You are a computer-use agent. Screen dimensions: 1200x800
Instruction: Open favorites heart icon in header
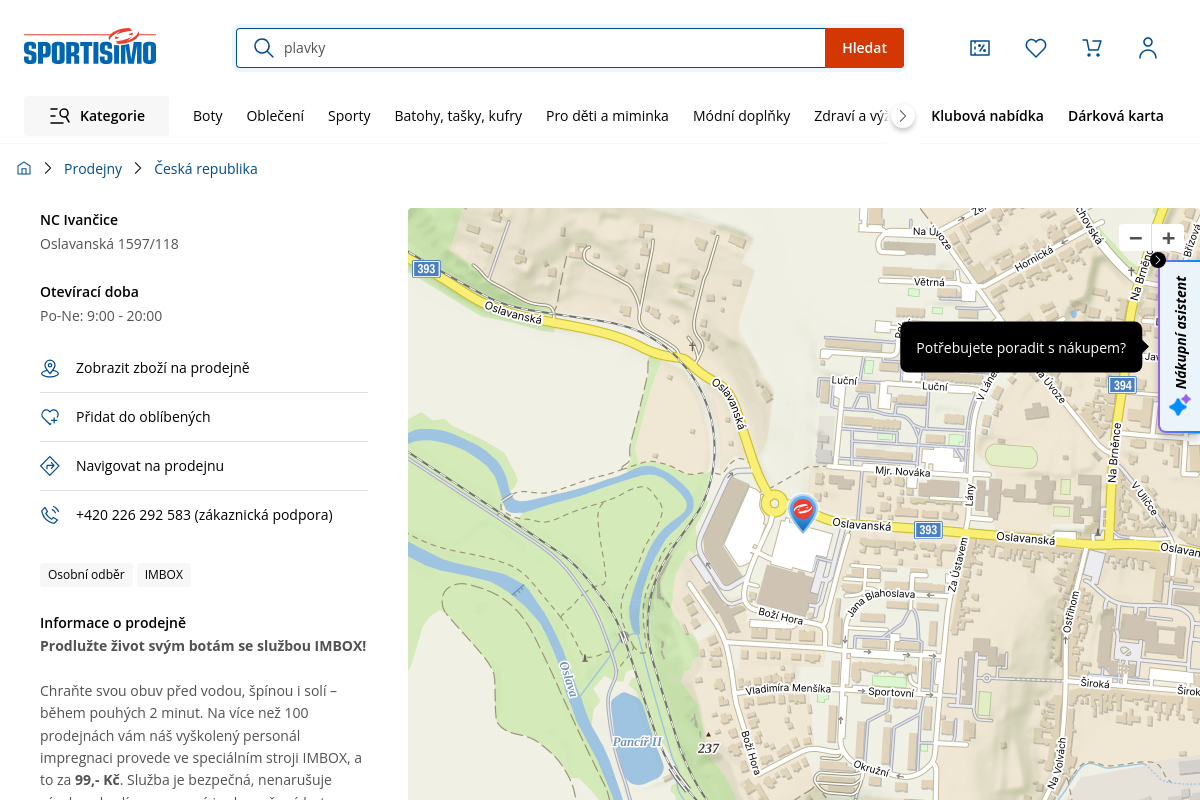pyautogui.click(x=1036, y=48)
